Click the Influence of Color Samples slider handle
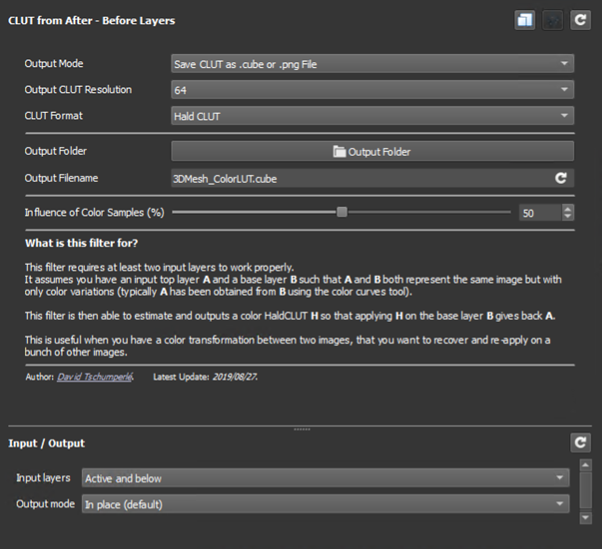The width and height of the screenshot is (602, 549). coord(342,212)
